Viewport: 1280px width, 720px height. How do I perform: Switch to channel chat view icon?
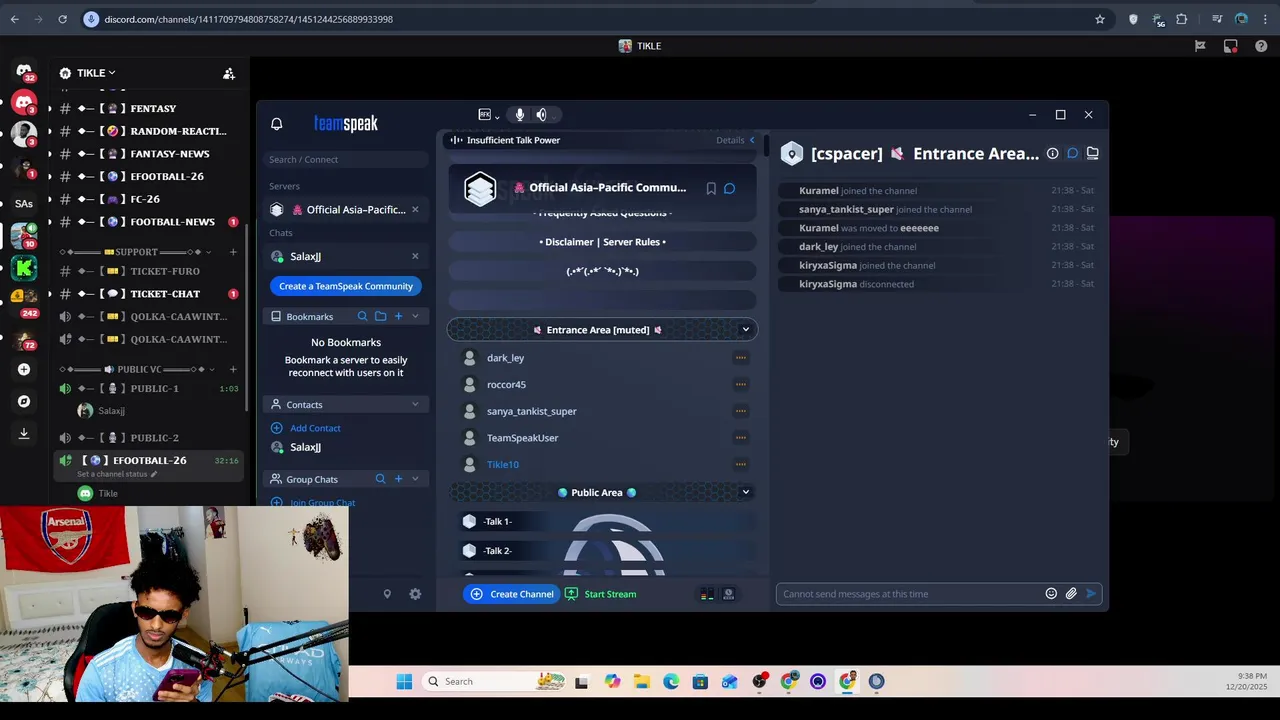point(1072,153)
